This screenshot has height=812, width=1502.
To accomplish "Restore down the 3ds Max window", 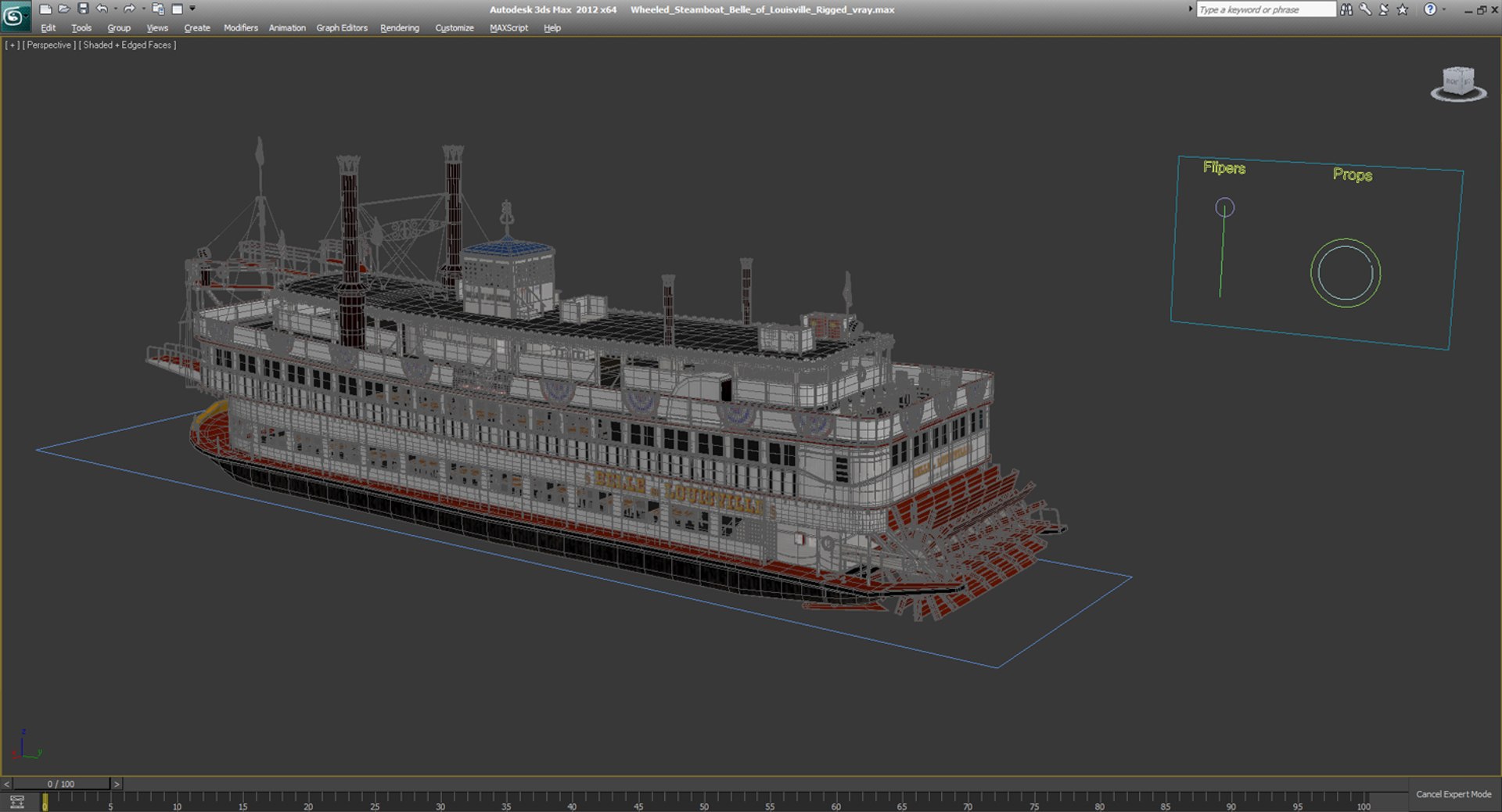I will click(1482, 9).
